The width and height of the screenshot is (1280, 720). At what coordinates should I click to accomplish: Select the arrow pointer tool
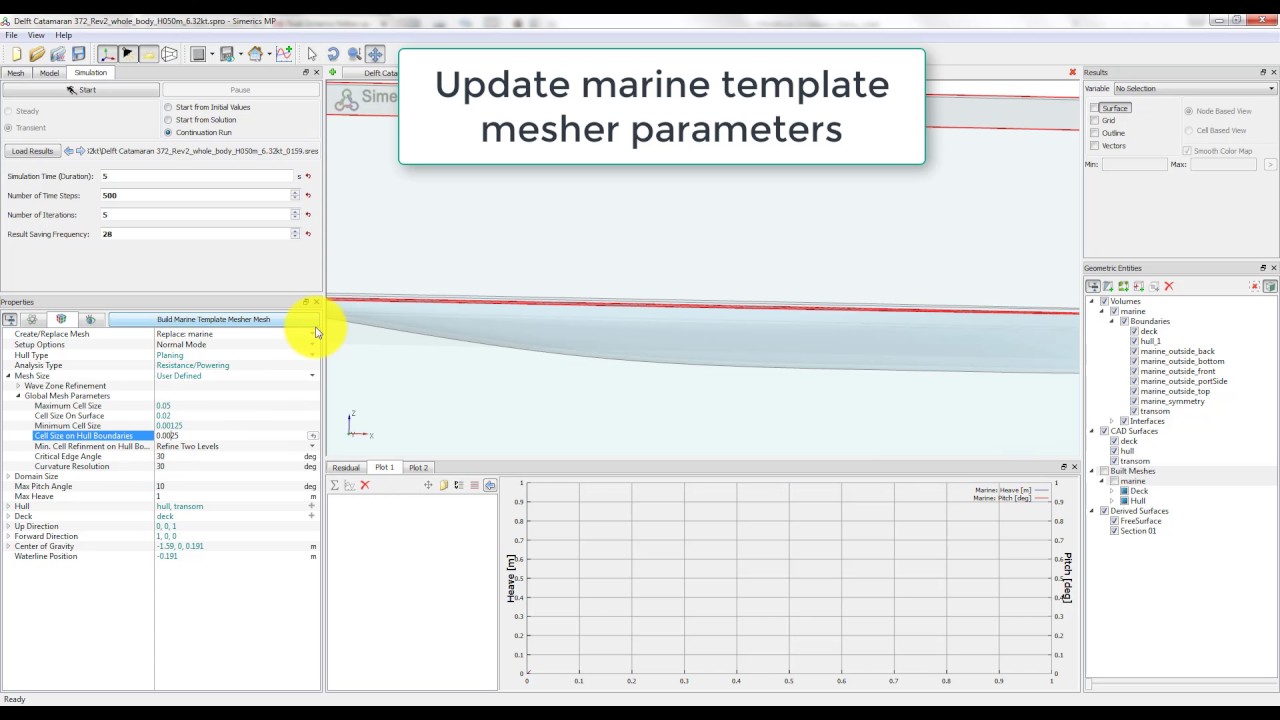point(312,54)
